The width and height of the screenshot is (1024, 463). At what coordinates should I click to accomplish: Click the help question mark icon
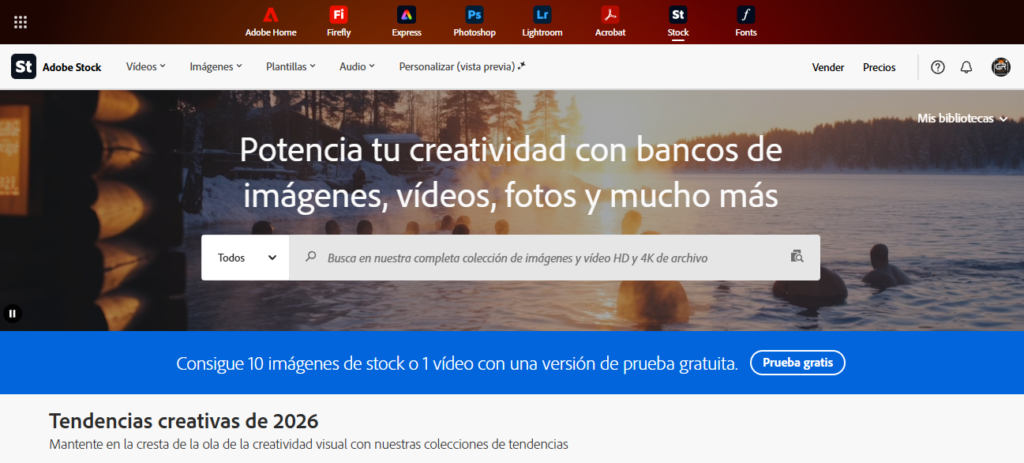coord(937,67)
